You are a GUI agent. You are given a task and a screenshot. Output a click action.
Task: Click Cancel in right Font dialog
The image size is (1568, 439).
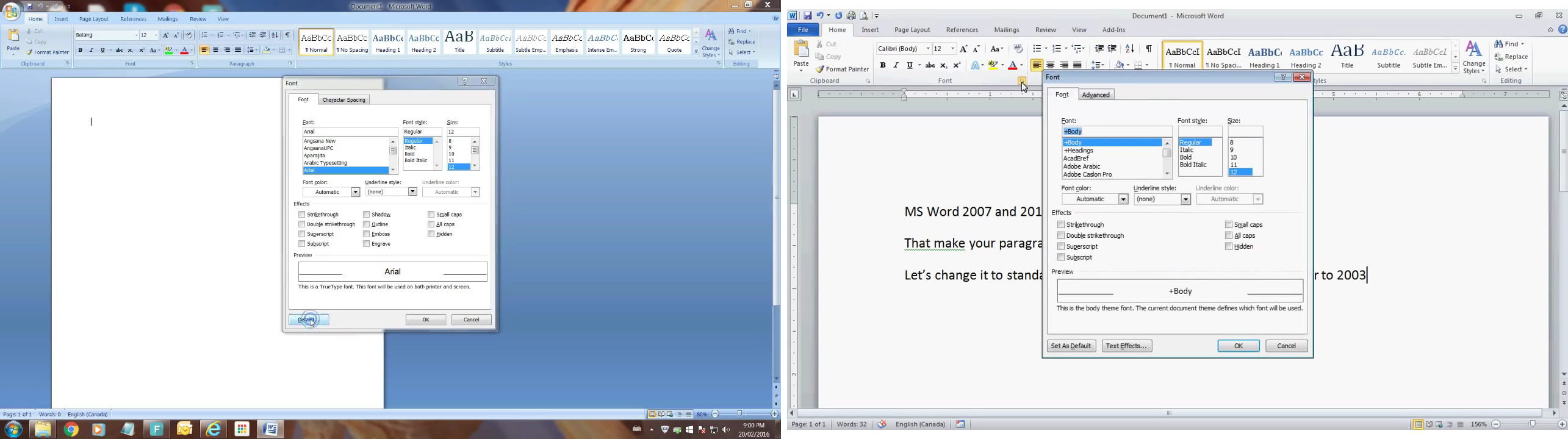point(1287,346)
